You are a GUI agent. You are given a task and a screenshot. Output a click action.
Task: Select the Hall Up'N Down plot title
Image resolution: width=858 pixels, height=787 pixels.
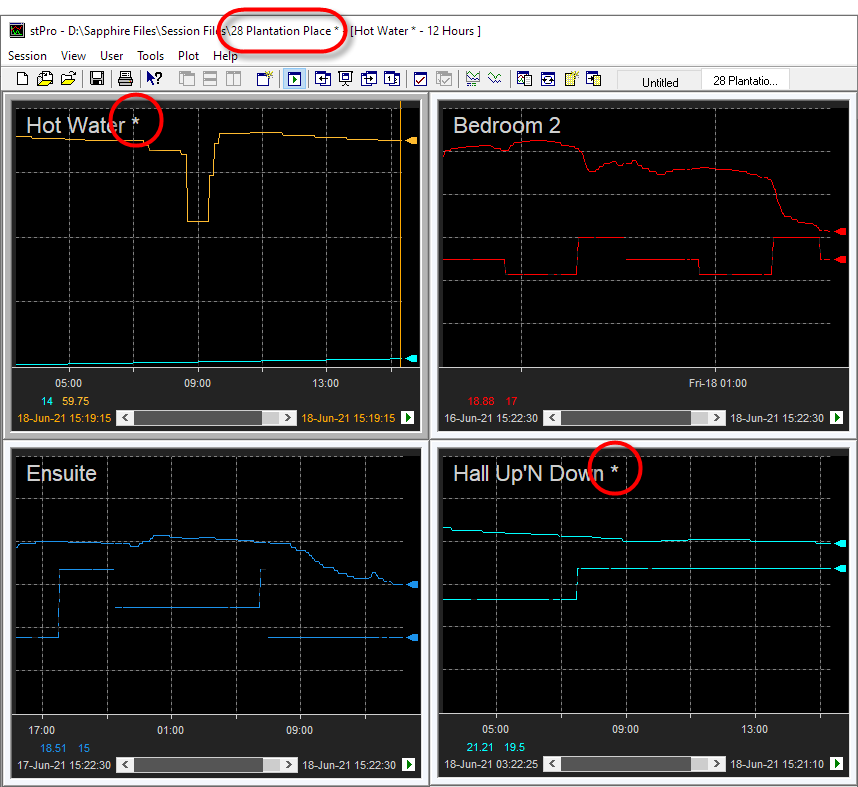click(536, 473)
